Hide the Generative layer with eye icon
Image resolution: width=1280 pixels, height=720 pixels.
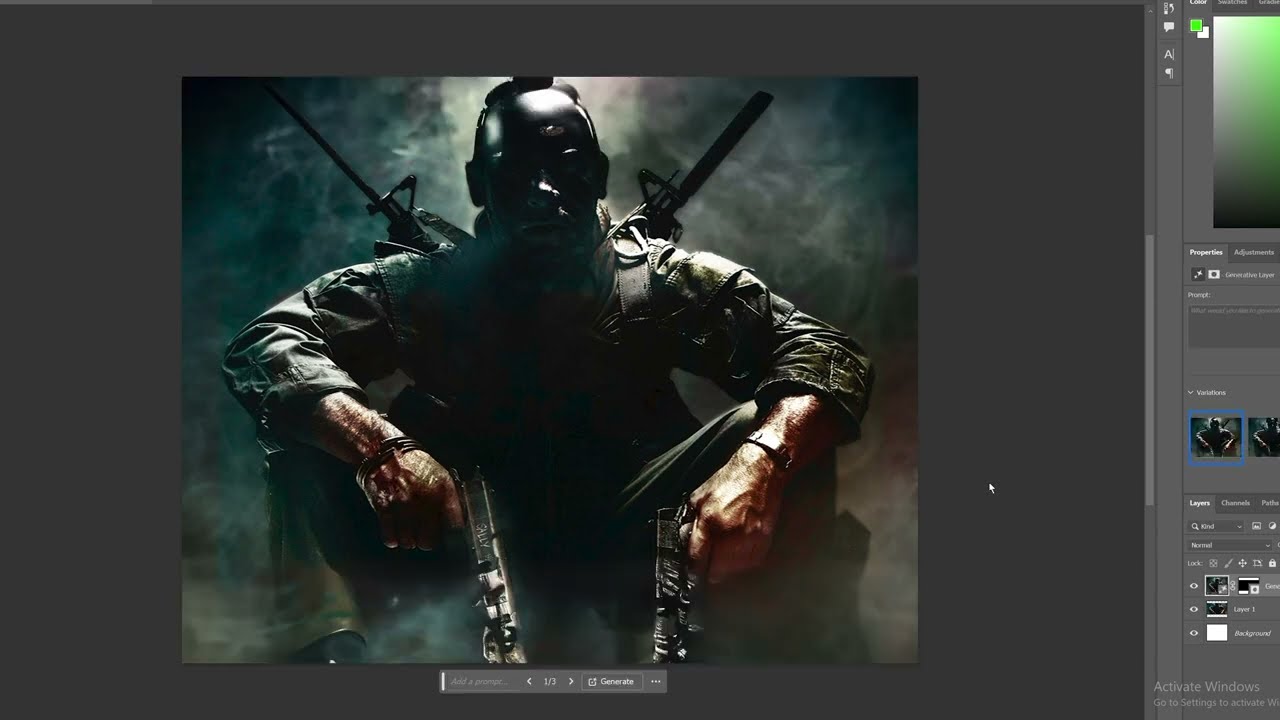[x=1194, y=586]
